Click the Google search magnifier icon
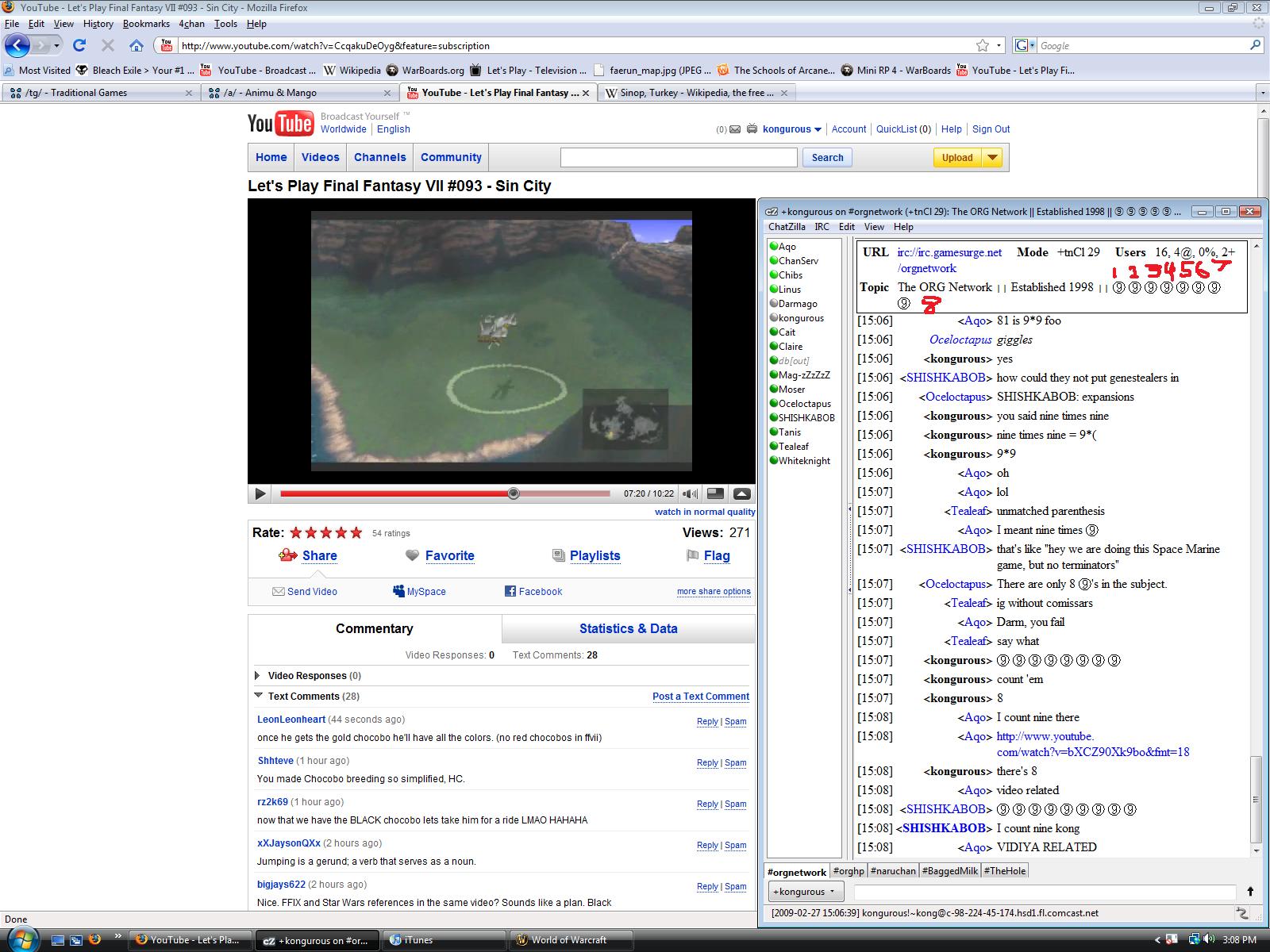Image resolution: width=1270 pixels, height=952 pixels. [1255, 45]
